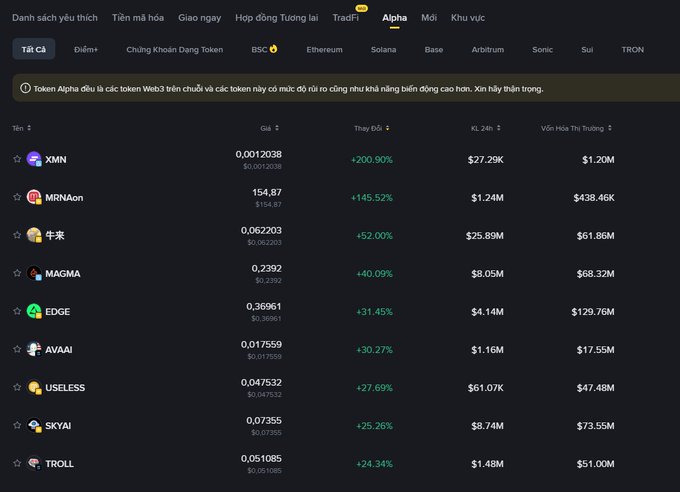Image resolution: width=680 pixels, height=492 pixels.
Task: Filter by Điểm+ category
Action: click(x=86, y=49)
